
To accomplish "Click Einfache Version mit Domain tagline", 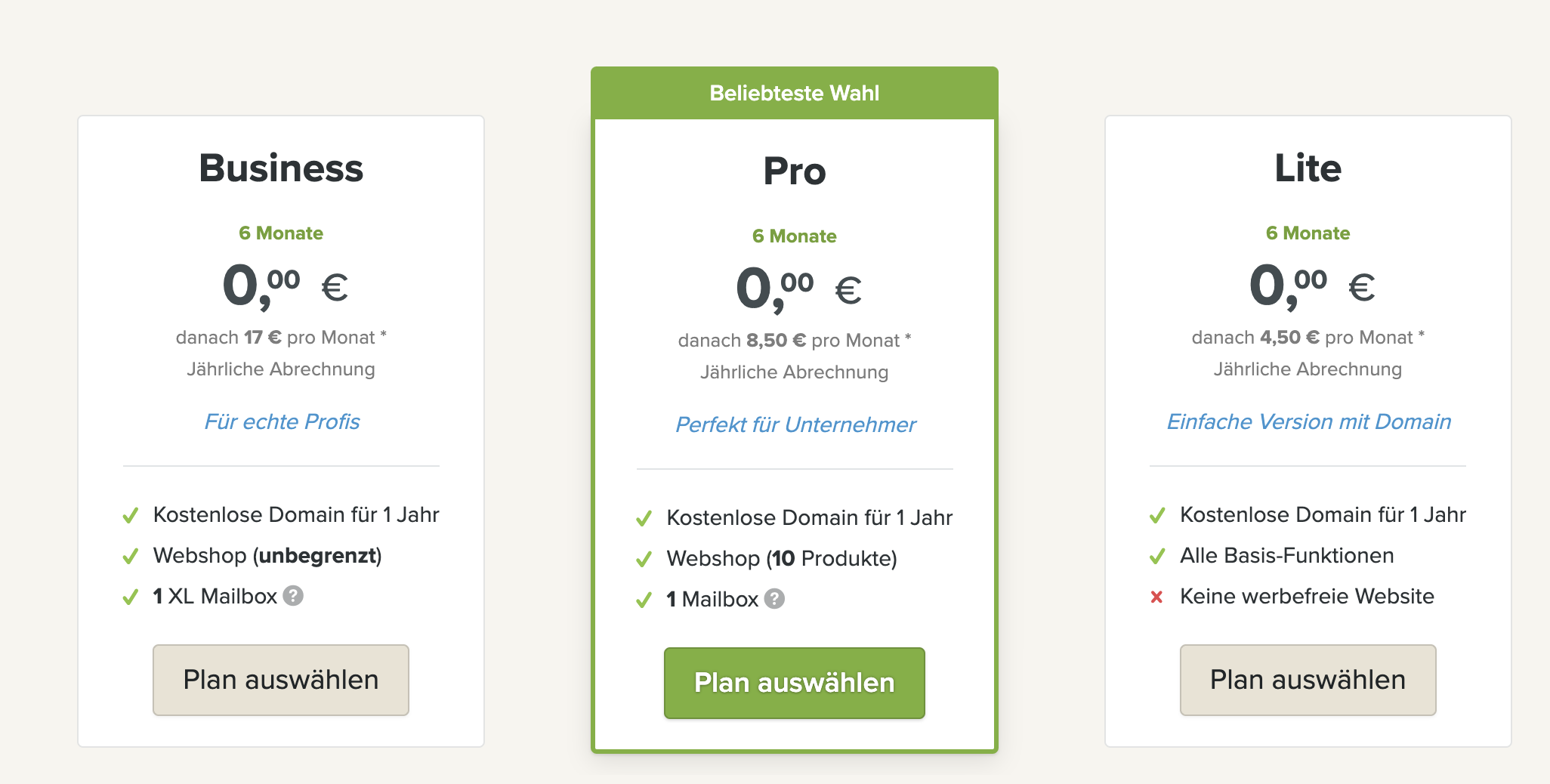I will click(x=1309, y=421).
